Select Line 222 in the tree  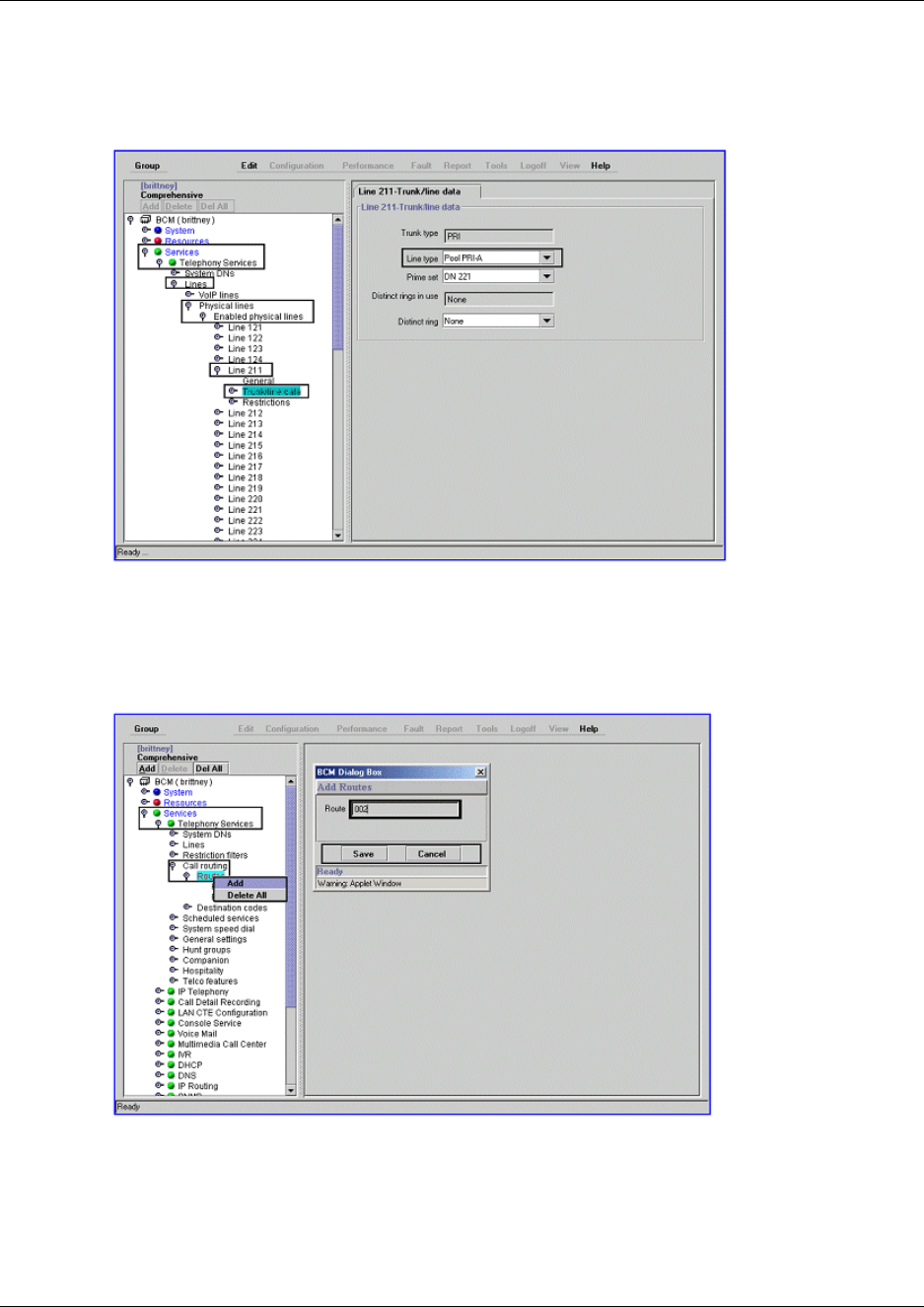[x=246, y=521]
